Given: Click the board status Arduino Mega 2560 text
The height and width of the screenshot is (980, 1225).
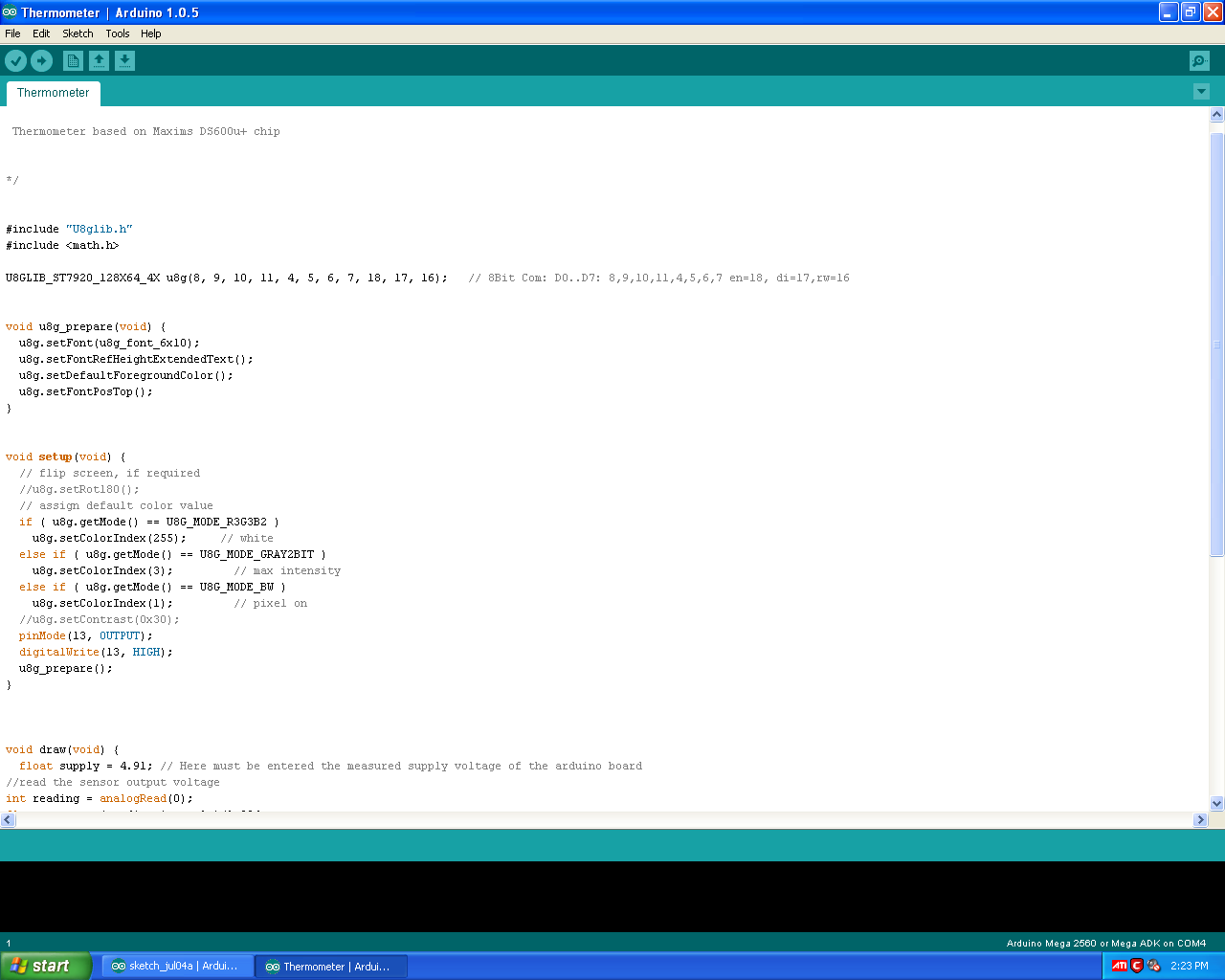Looking at the screenshot, I should (x=1106, y=944).
